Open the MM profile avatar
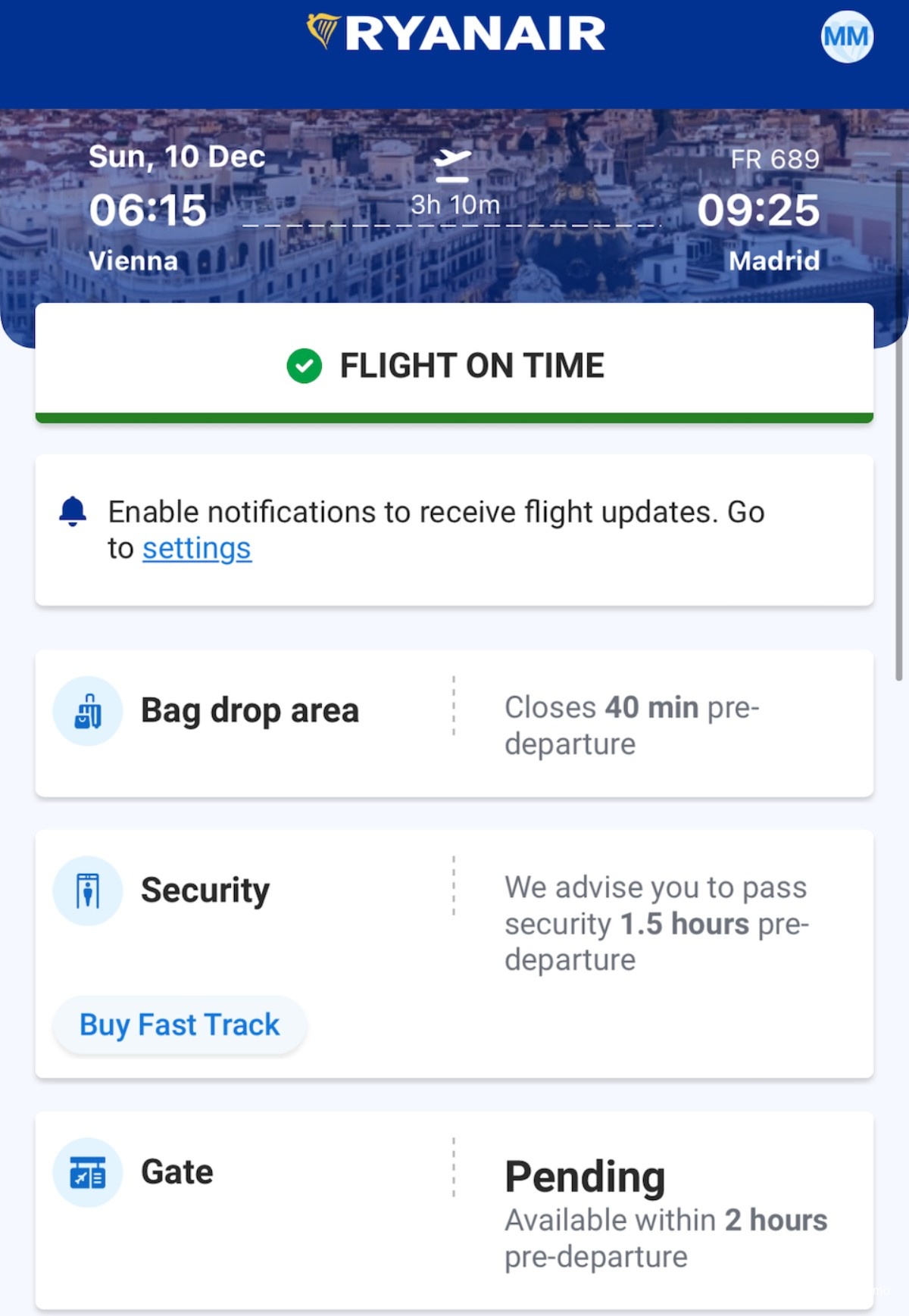This screenshot has width=909, height=1316. 847,36
